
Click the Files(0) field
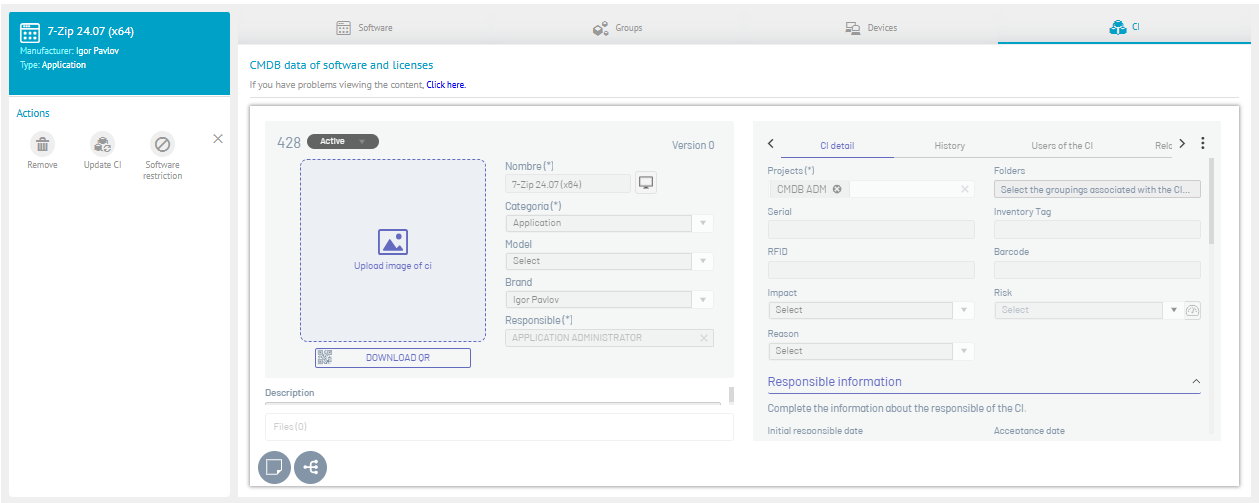click(499, 427)
